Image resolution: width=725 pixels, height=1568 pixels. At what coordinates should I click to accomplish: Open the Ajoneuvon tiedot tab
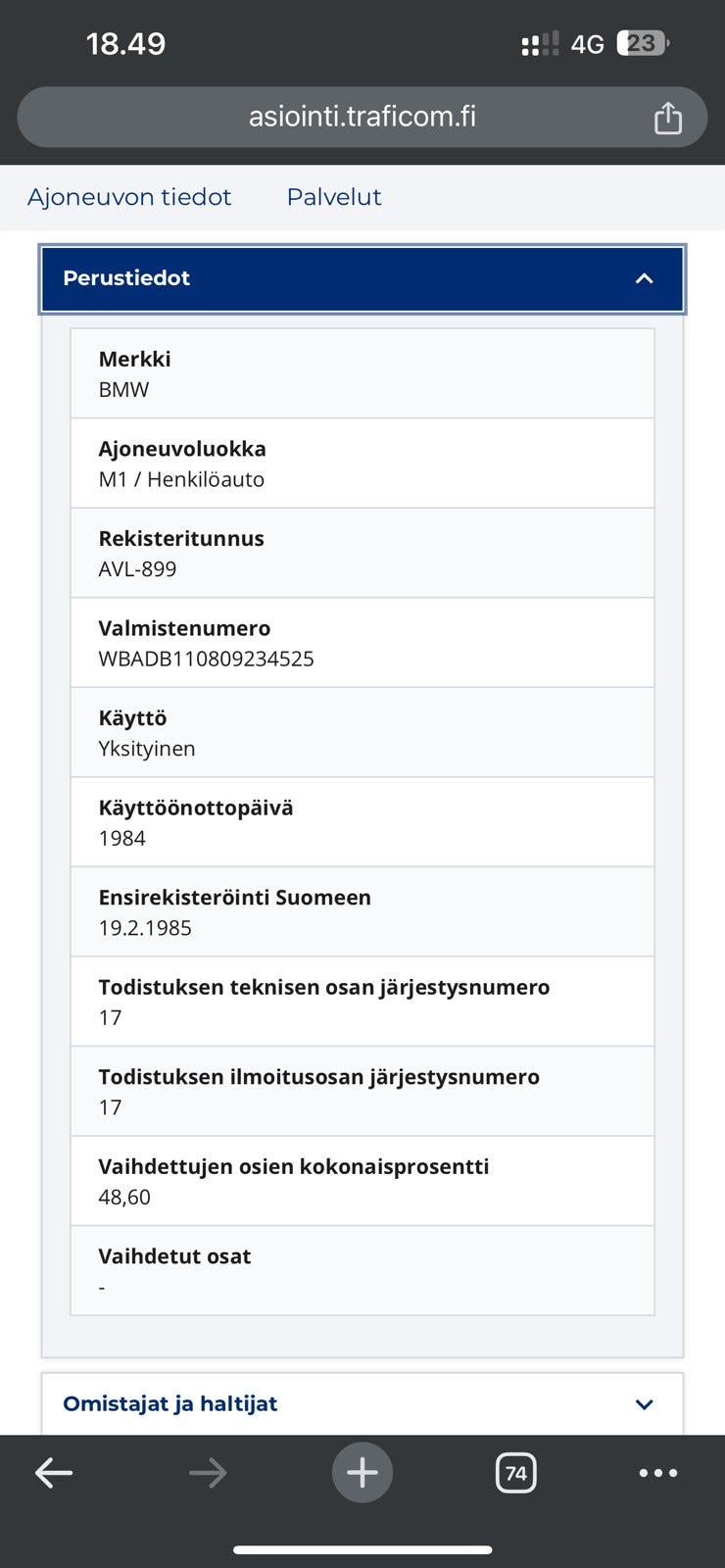[129, 197]
